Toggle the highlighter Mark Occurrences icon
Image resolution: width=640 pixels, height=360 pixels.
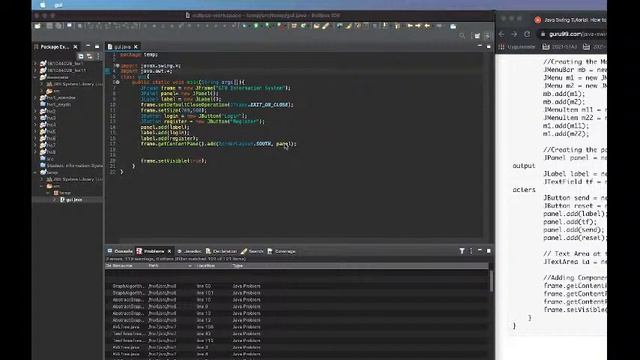click(349, 26)
